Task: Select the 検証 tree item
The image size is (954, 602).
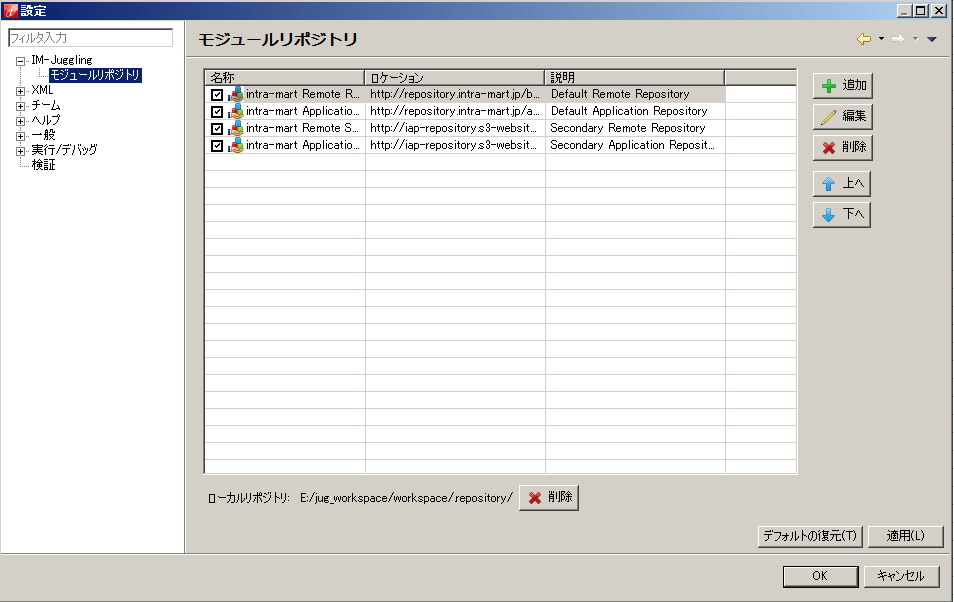Action: [43, 165]
